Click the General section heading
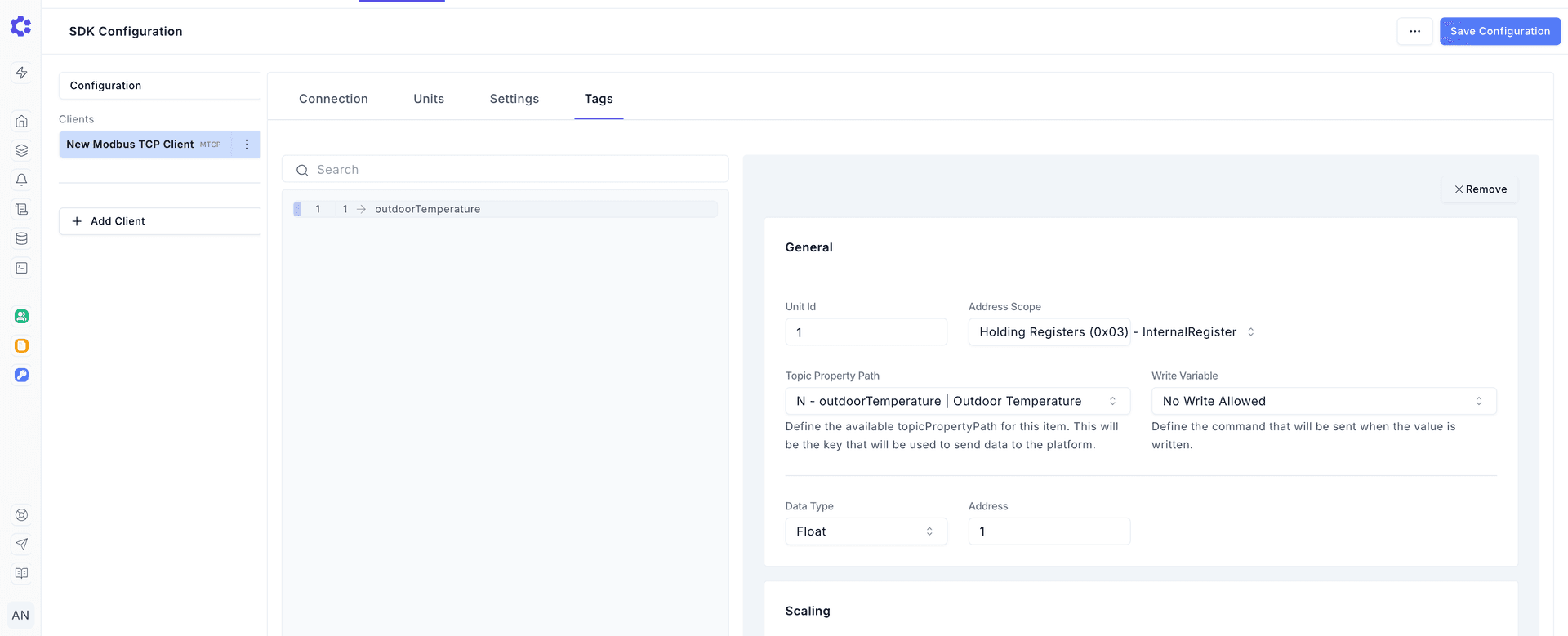1568x636 pixels. point(808,247)
